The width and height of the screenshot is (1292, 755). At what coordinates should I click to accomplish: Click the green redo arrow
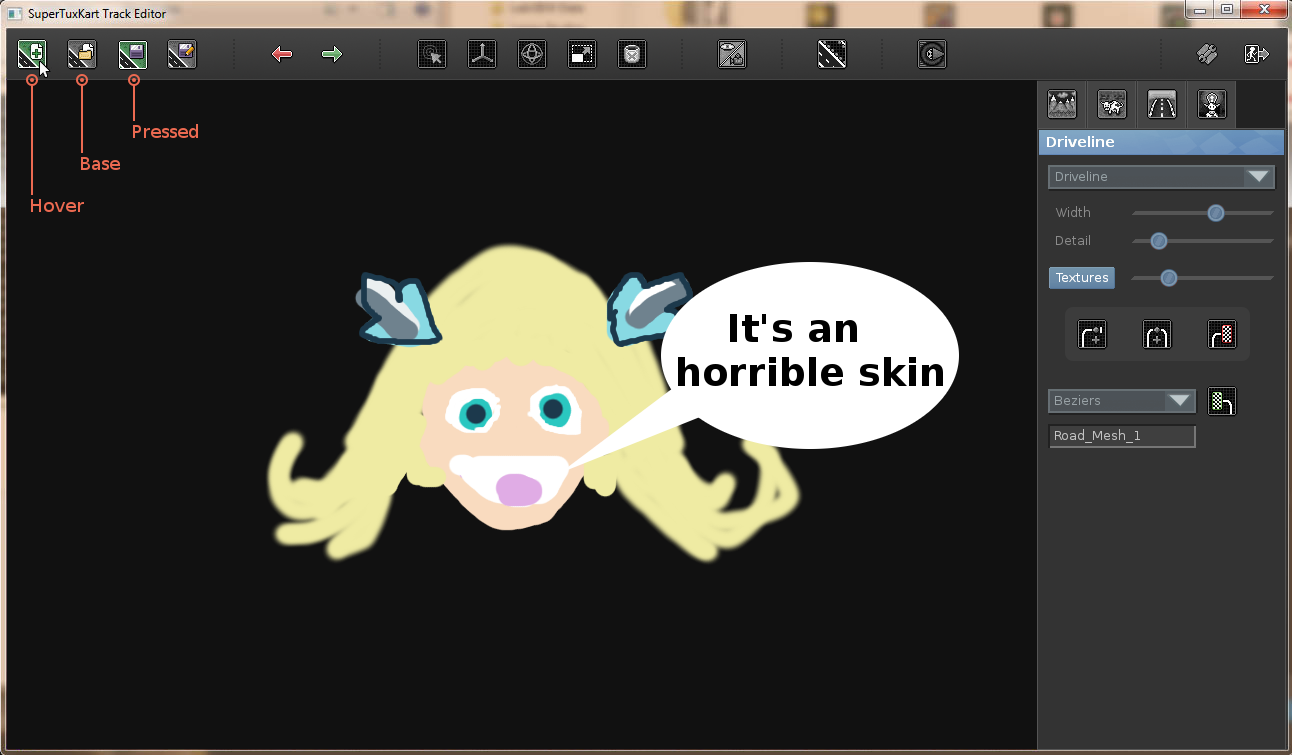point(332,54)
